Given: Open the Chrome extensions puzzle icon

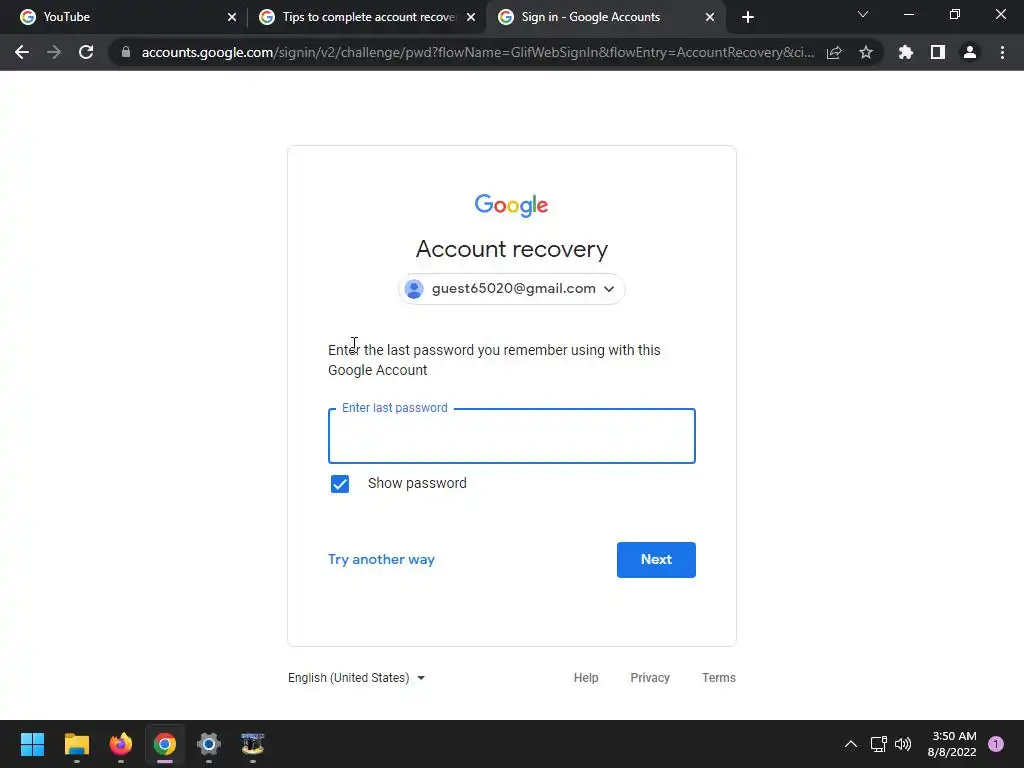Looking at the screenshot, I should click(x=906, y=52).
